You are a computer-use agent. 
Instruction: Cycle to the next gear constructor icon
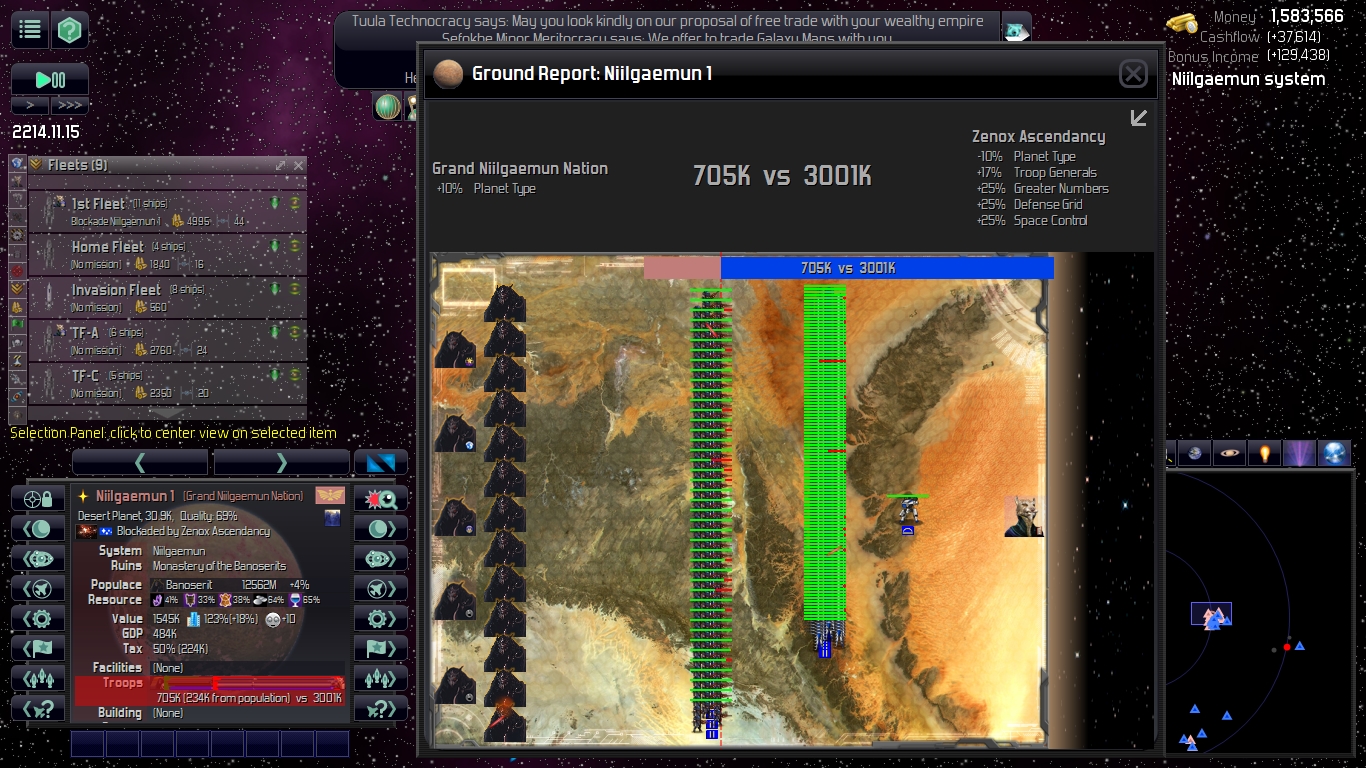click(381, 619)
